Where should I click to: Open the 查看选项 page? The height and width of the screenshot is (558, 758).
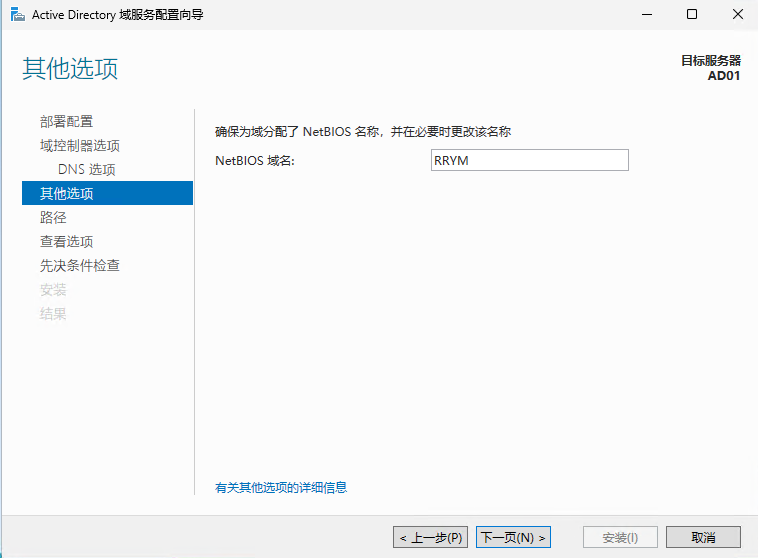coord(66,242)
